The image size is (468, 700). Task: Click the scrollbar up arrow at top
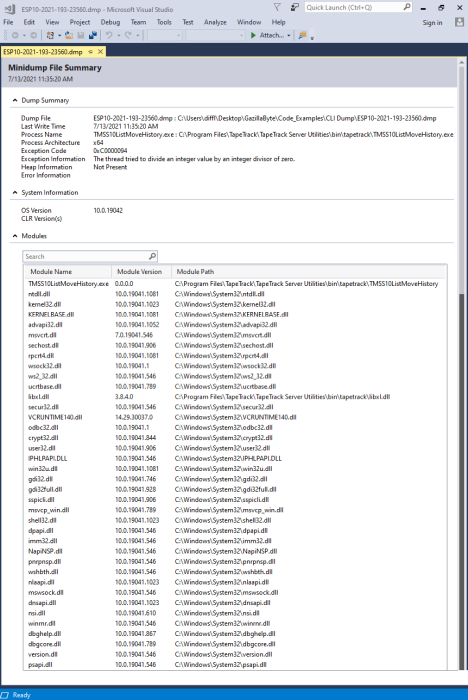(462, 63)
